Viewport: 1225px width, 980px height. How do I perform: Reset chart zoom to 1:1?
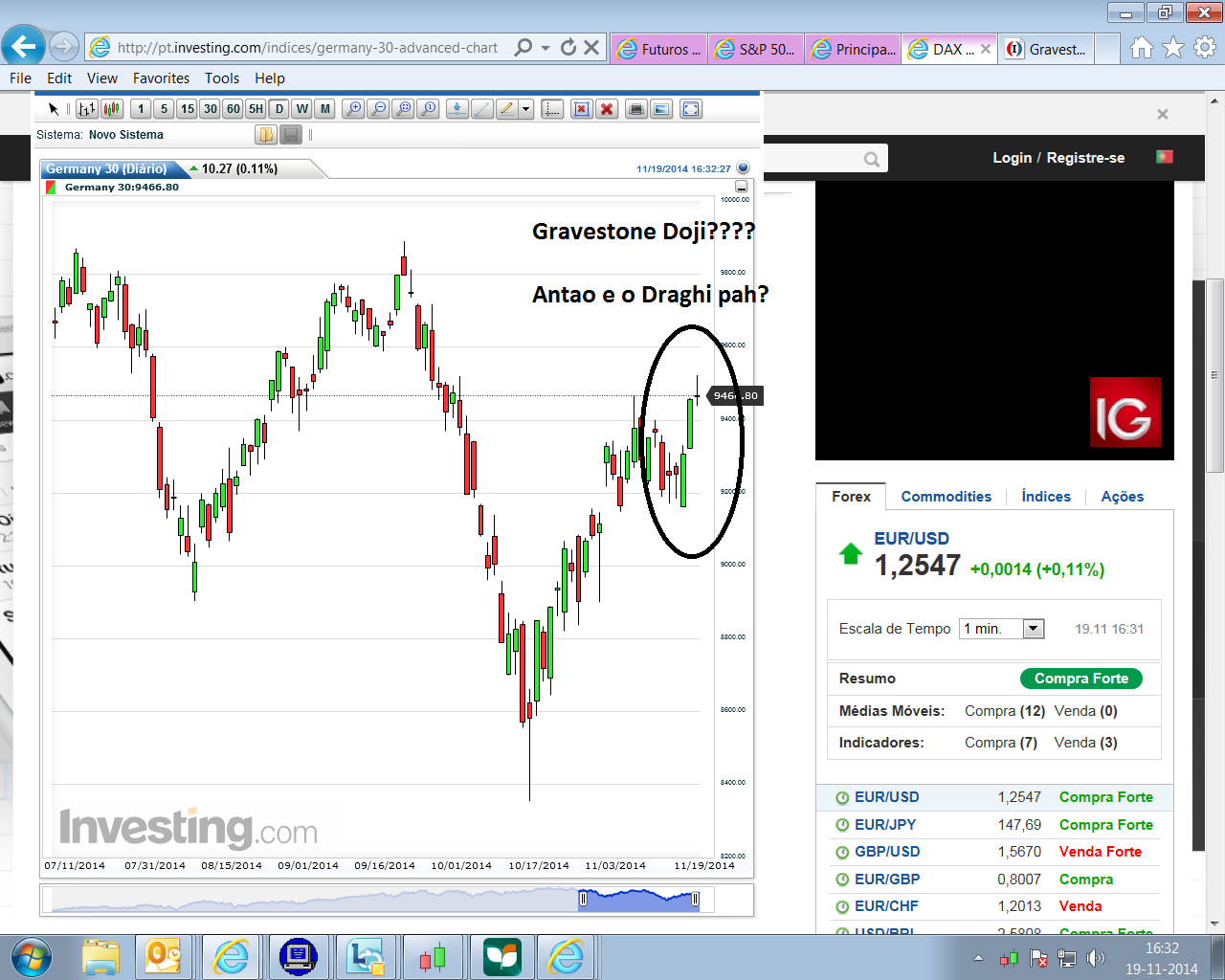[x=428, y=109]
